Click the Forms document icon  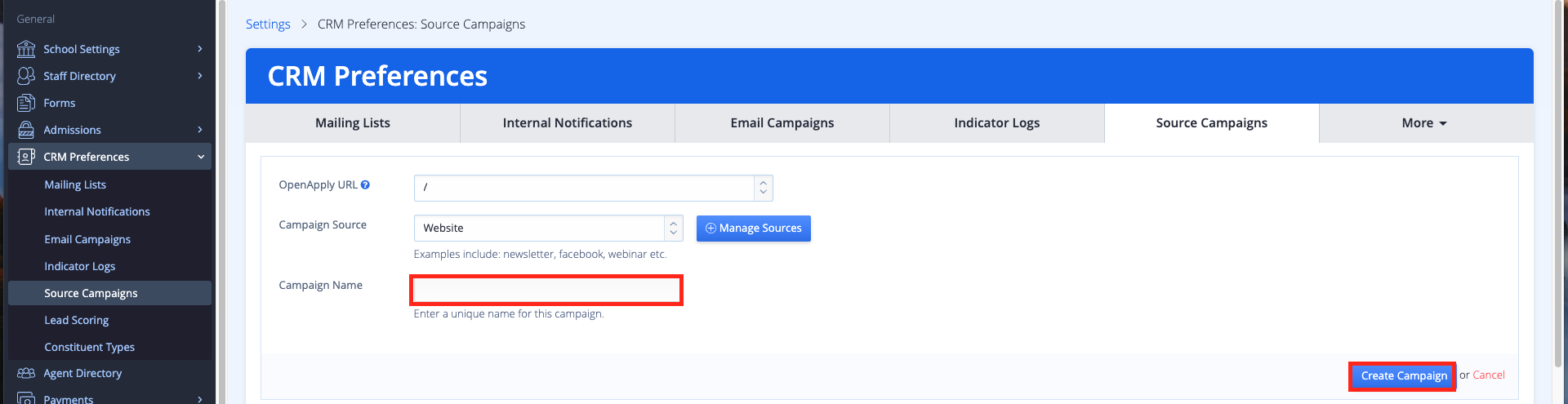26,103
